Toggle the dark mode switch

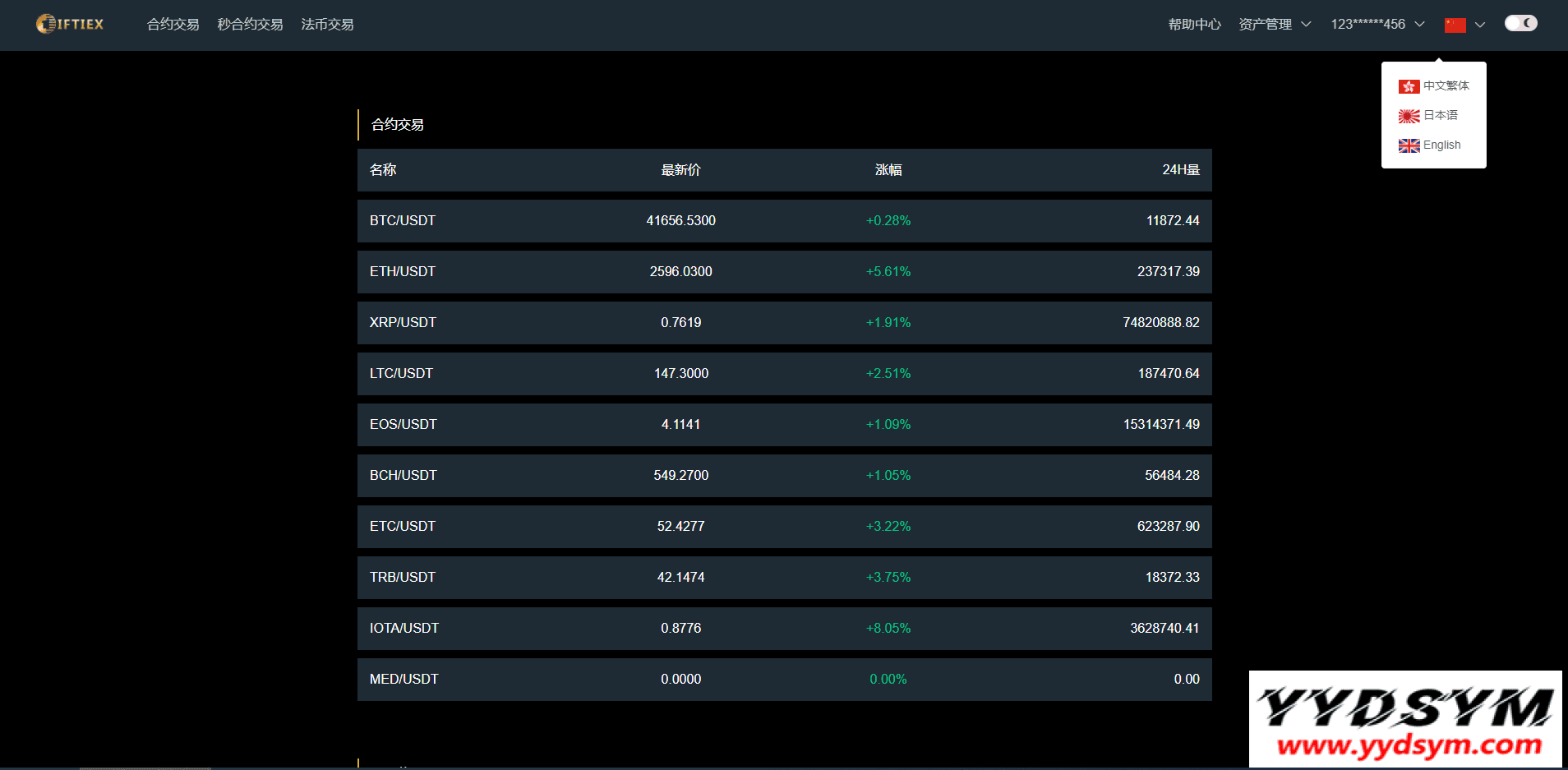tap(1520, 23)
